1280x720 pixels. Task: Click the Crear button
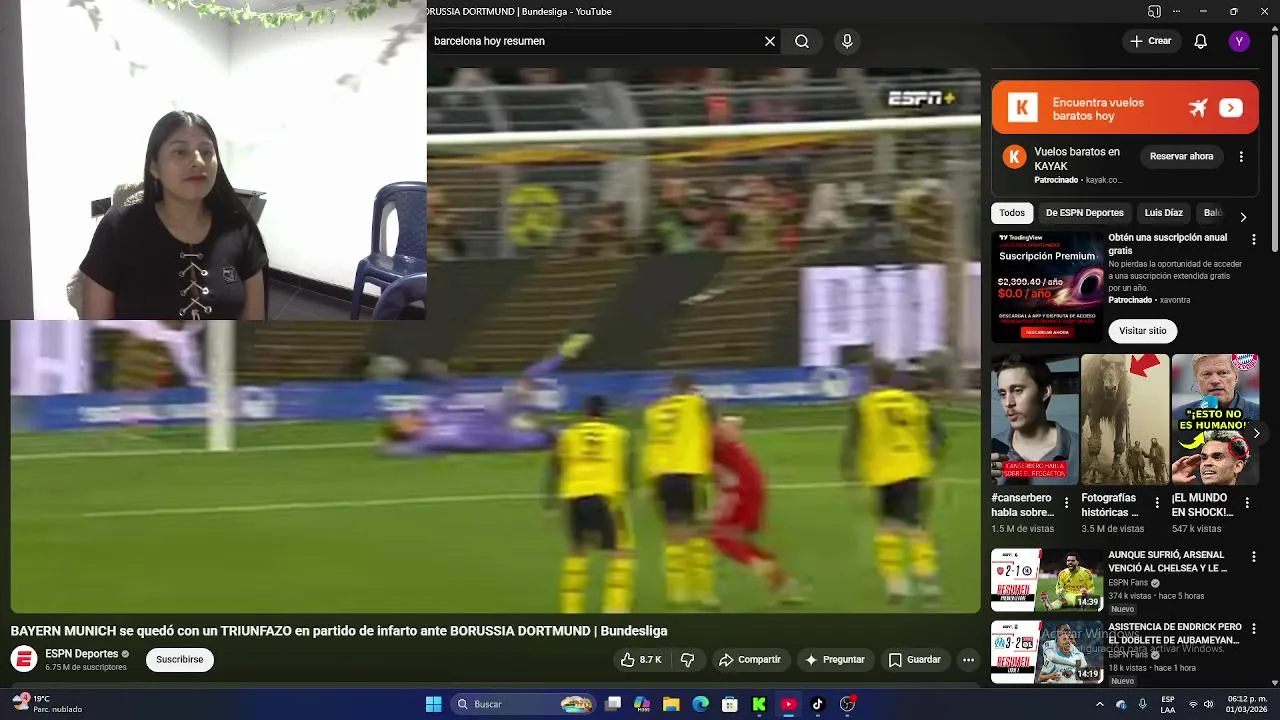click(x=1150, y=41)
